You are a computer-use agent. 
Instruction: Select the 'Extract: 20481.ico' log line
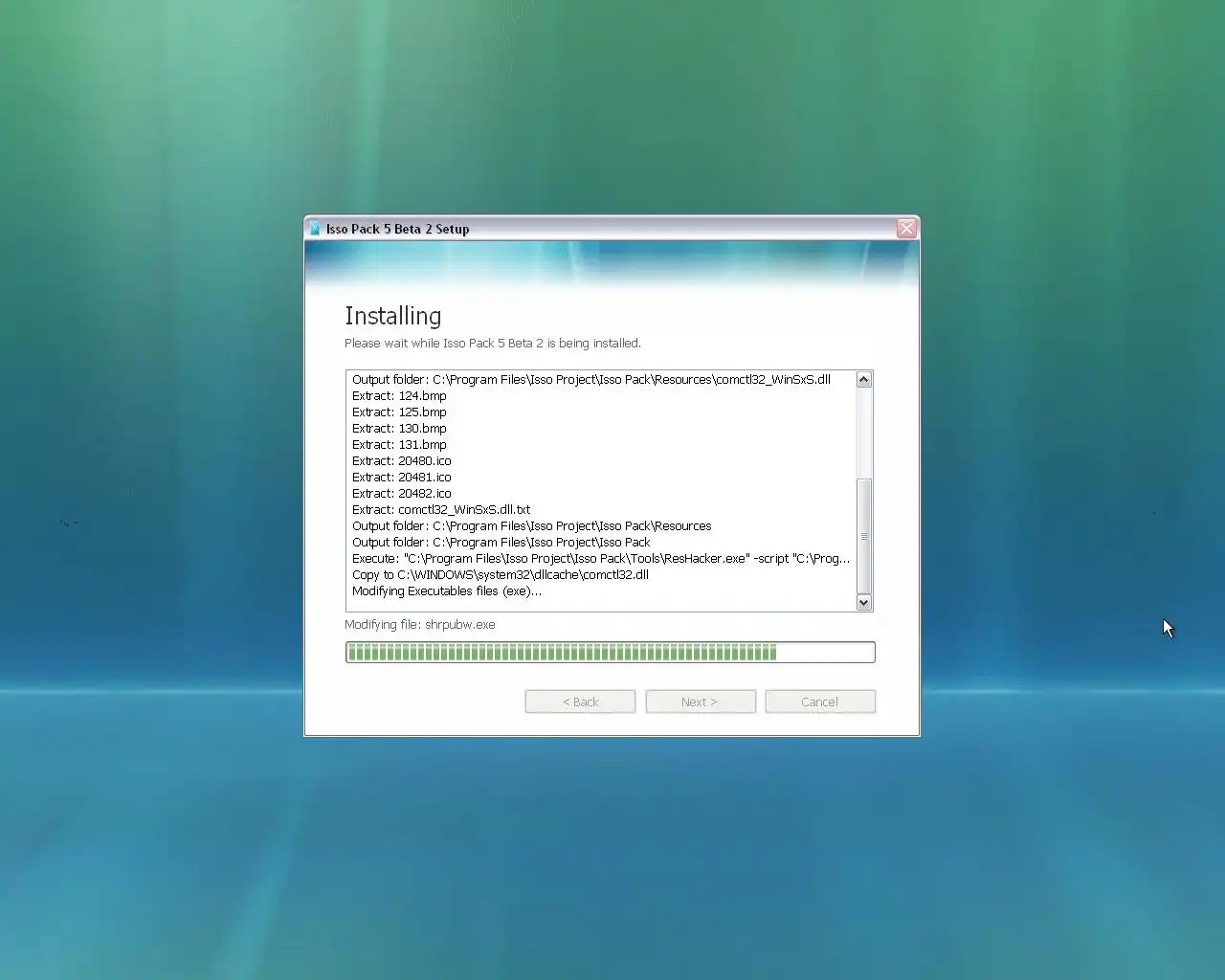coord(402,477)
